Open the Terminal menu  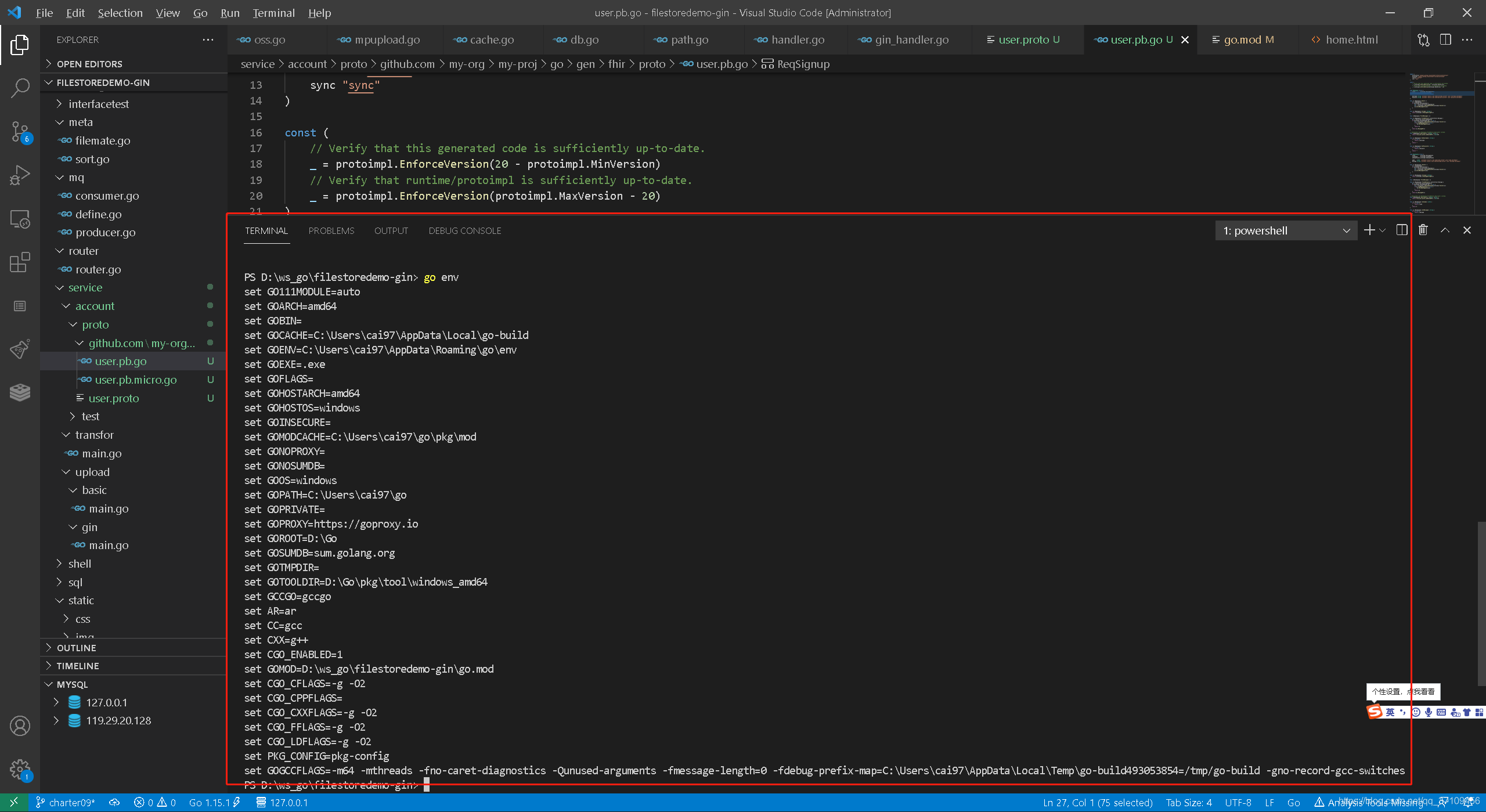pyautogui.click(x=273, y=13)
